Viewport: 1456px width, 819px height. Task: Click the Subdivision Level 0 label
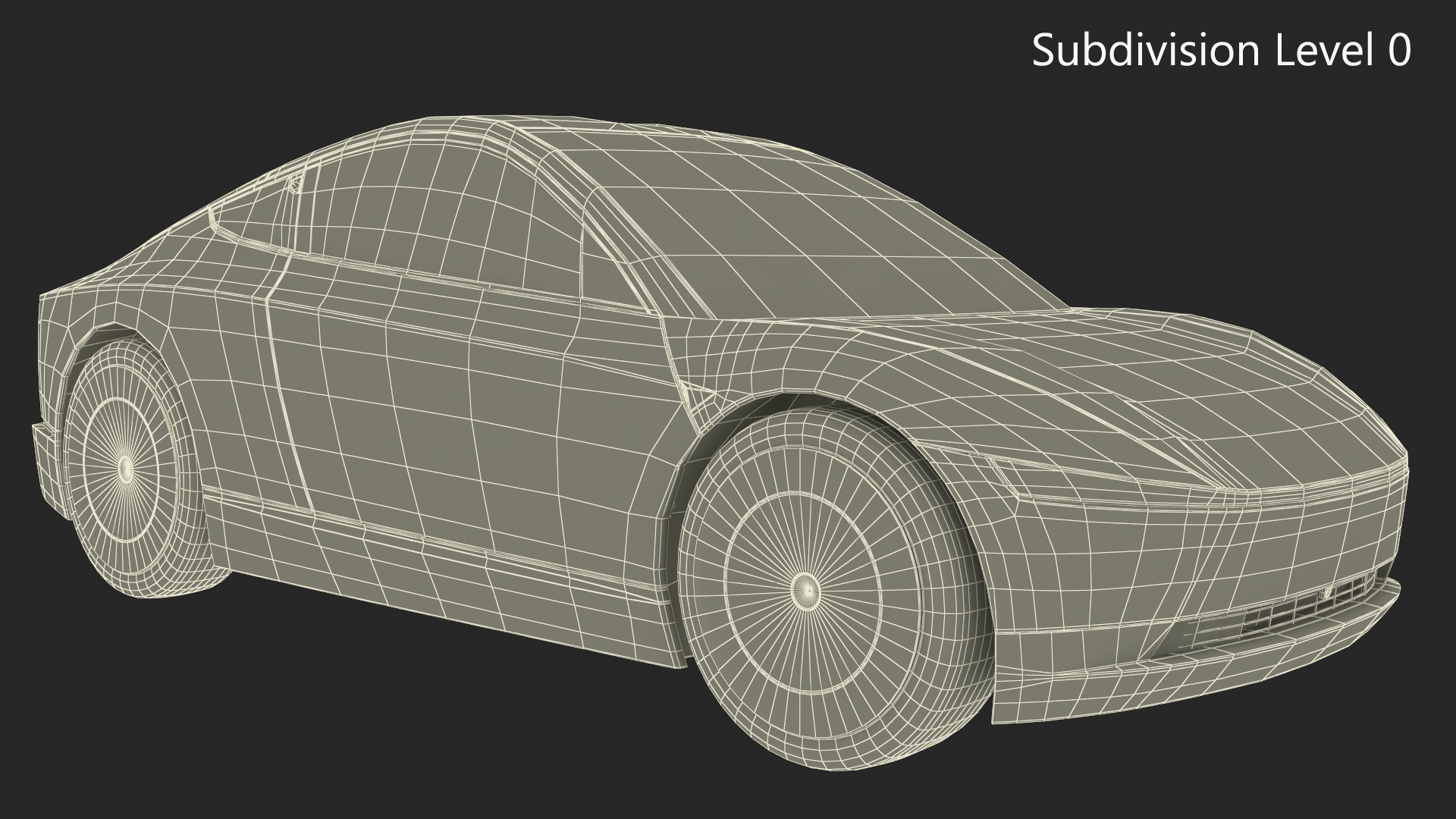pyautogui.click(x=1221, y=51)
